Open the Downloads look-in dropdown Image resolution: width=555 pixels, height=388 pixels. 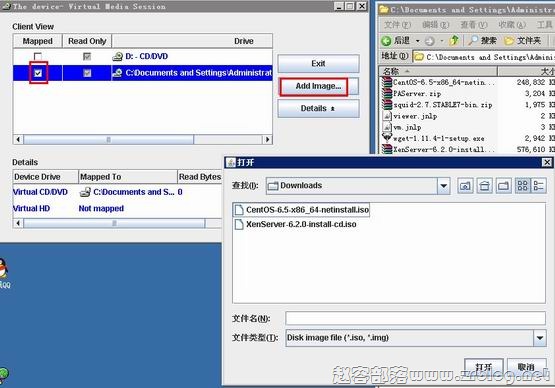[x=444, y=186]
